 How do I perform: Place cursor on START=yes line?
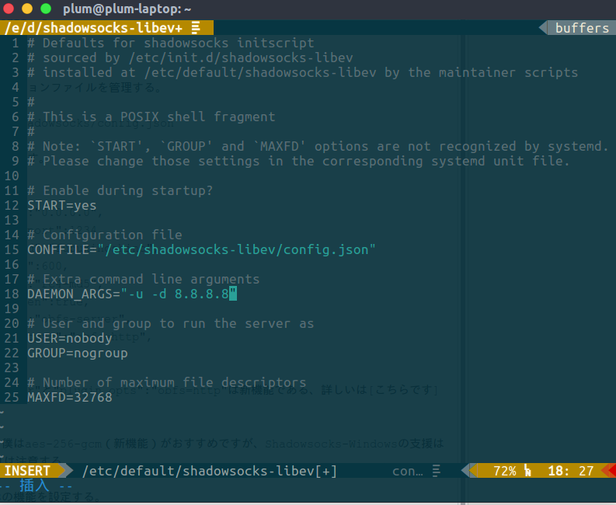pos(61,205)
